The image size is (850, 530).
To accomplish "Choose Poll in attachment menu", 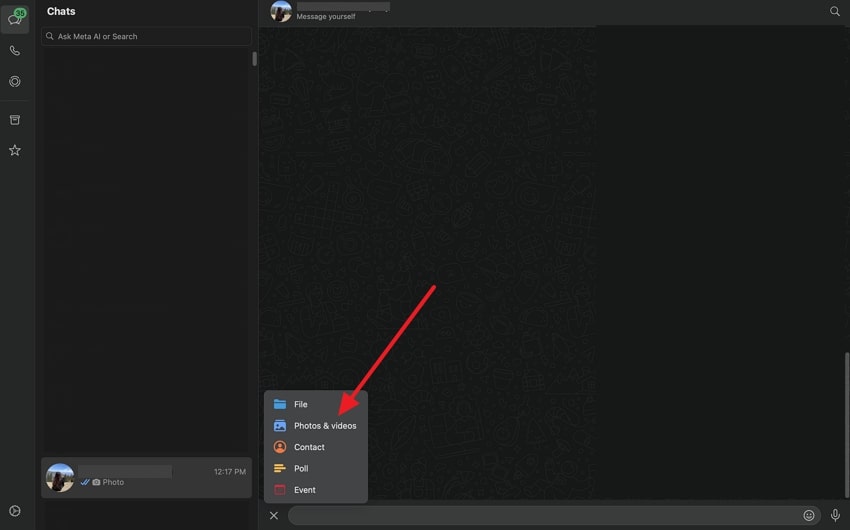I will 300,469.
